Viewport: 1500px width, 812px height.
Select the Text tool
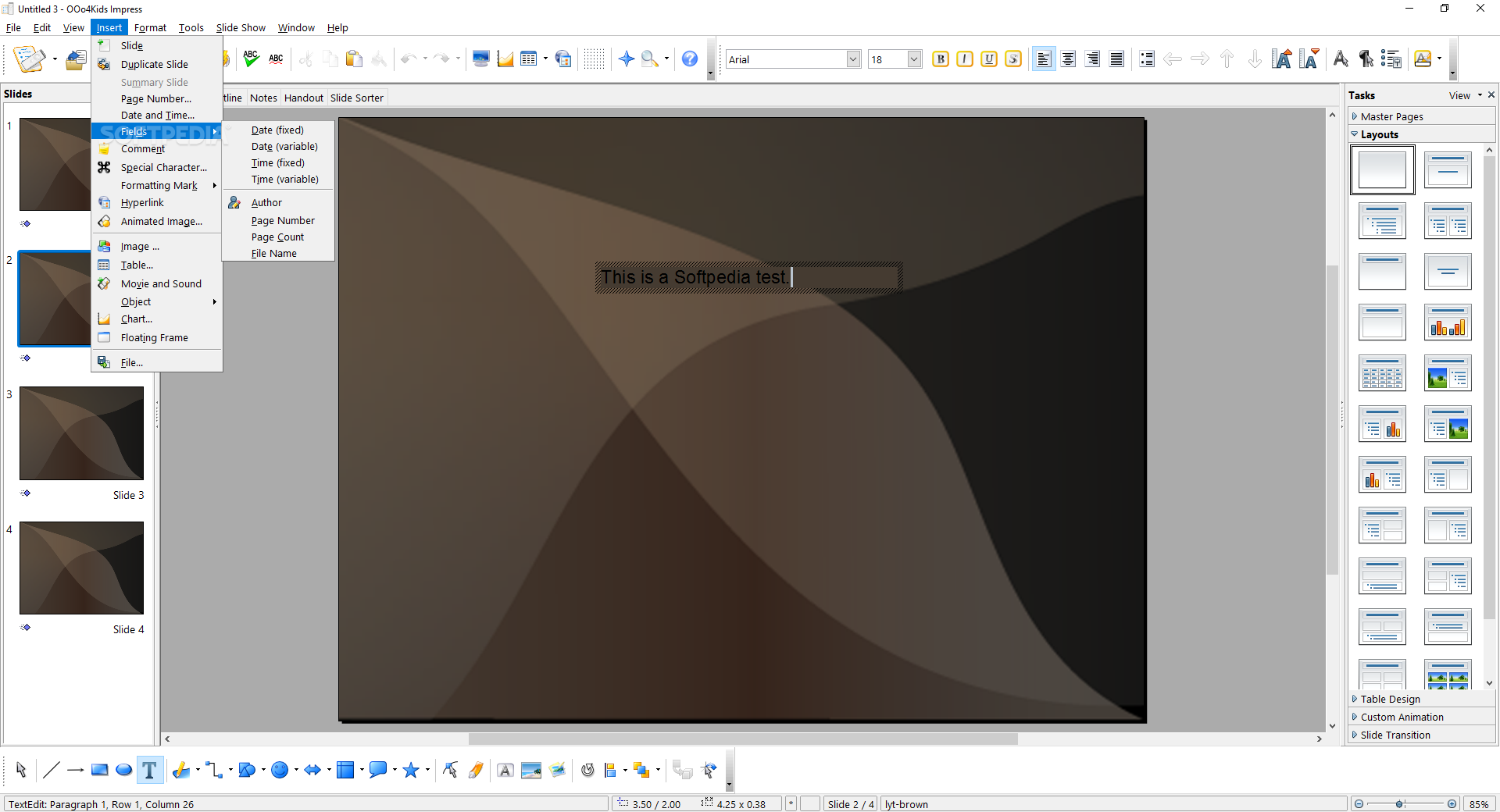click(x=149, y=770)
